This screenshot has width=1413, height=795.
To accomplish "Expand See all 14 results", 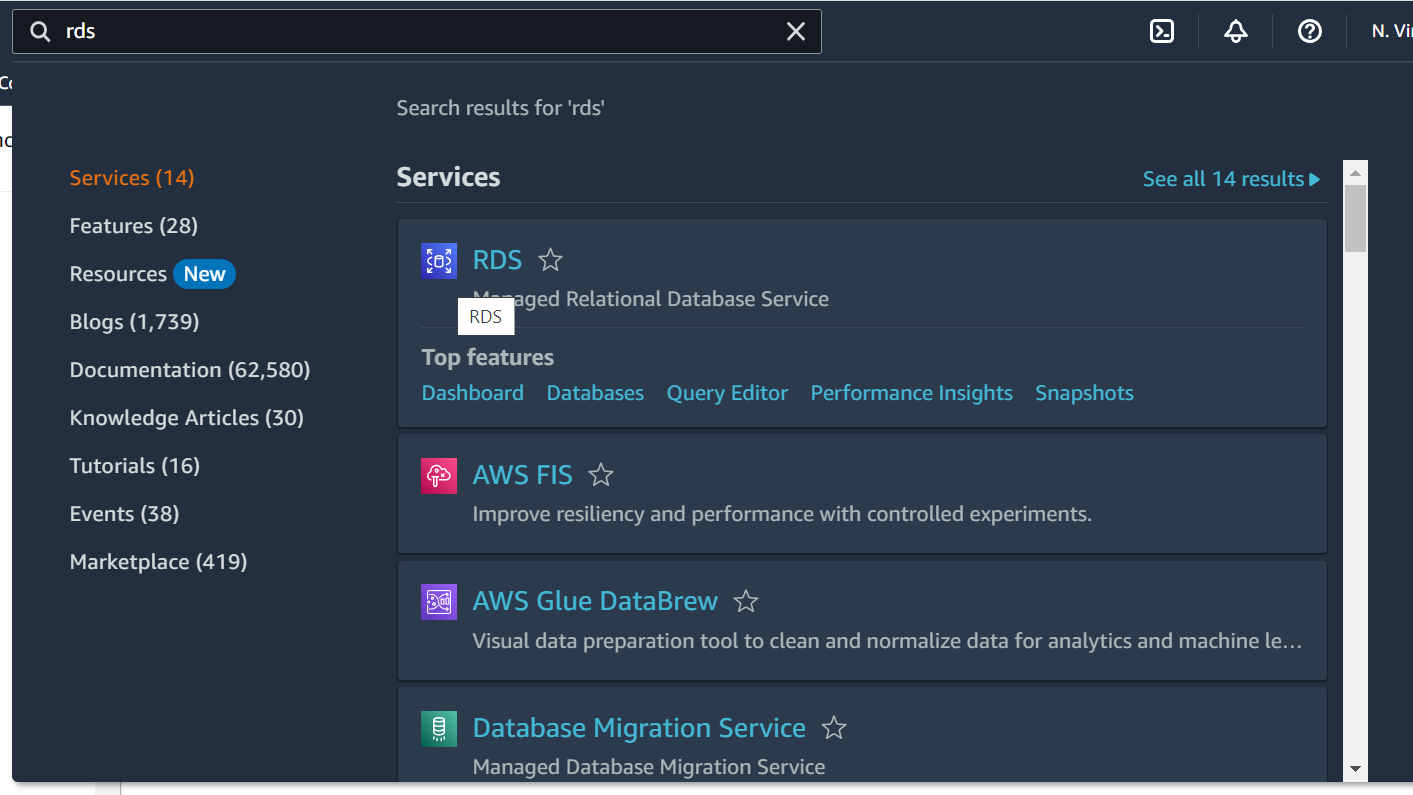I will (1232, 179).
